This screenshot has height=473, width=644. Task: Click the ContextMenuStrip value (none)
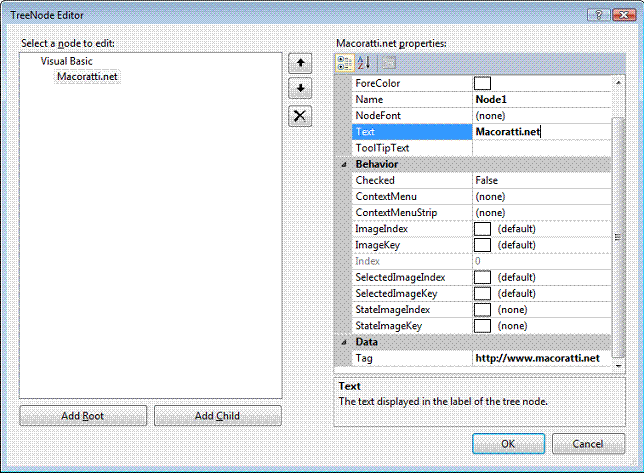click(542, 213)
